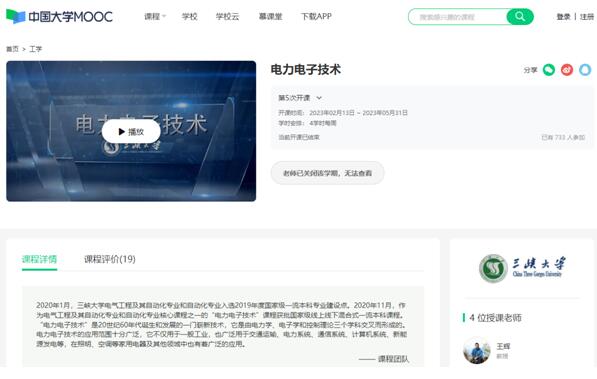The width and height of the screenshot is (597, 379).
Task: Open the 慕课堂 menu item
Action: tap(270, 16)
